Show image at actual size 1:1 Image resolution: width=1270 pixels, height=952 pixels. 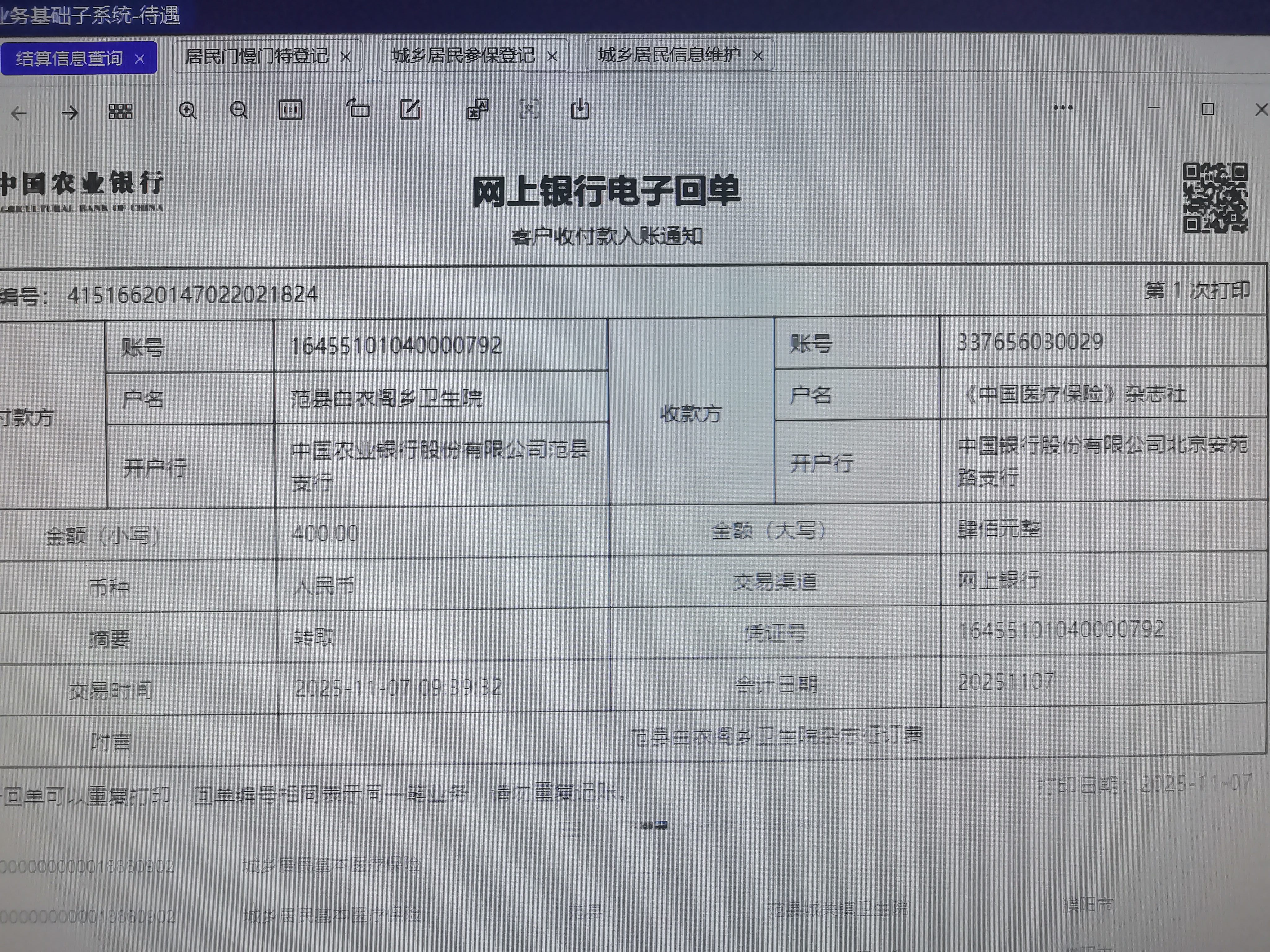(290, 110)
